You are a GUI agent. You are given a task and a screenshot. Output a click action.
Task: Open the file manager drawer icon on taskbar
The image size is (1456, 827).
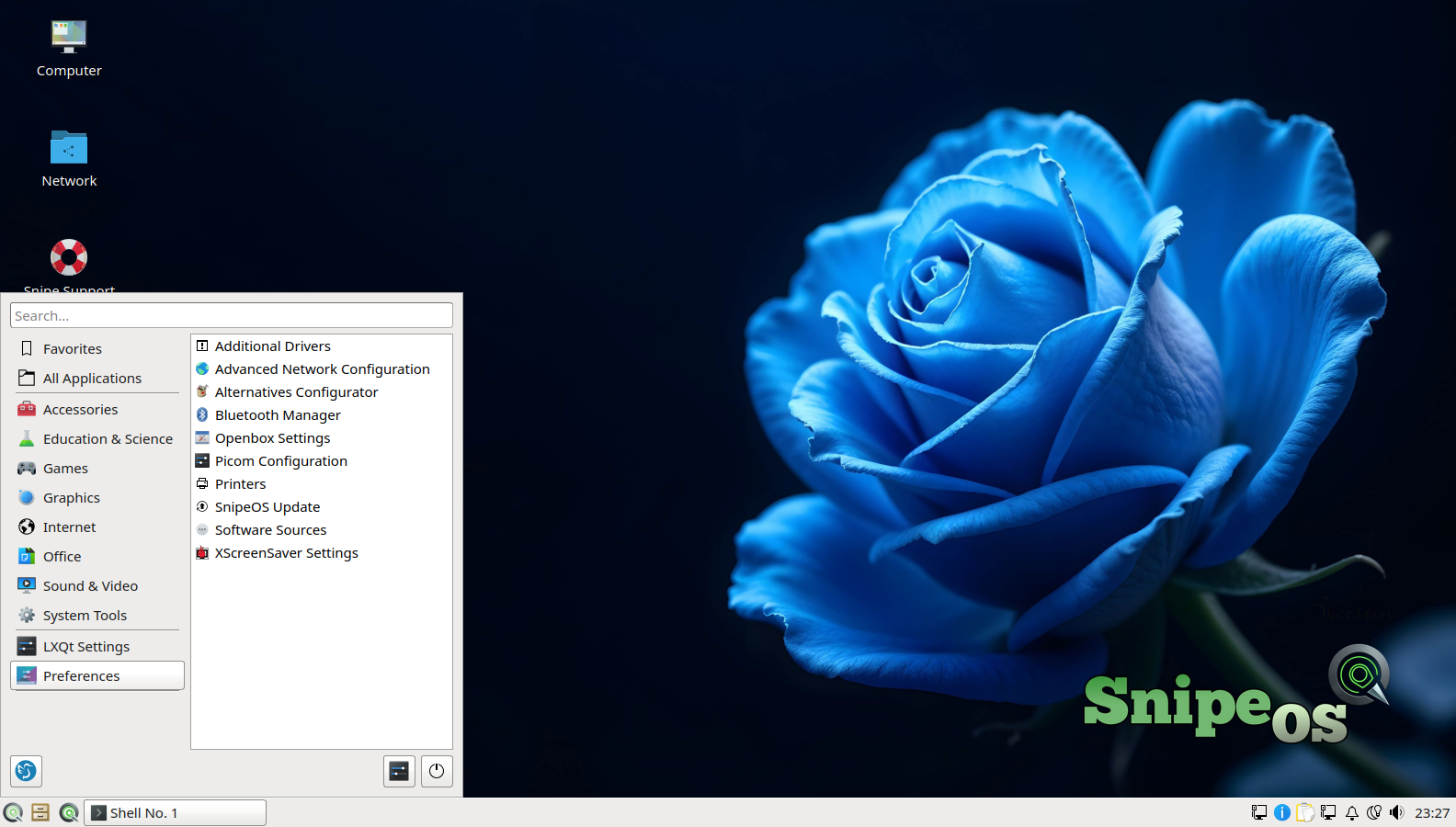(40, 812)
